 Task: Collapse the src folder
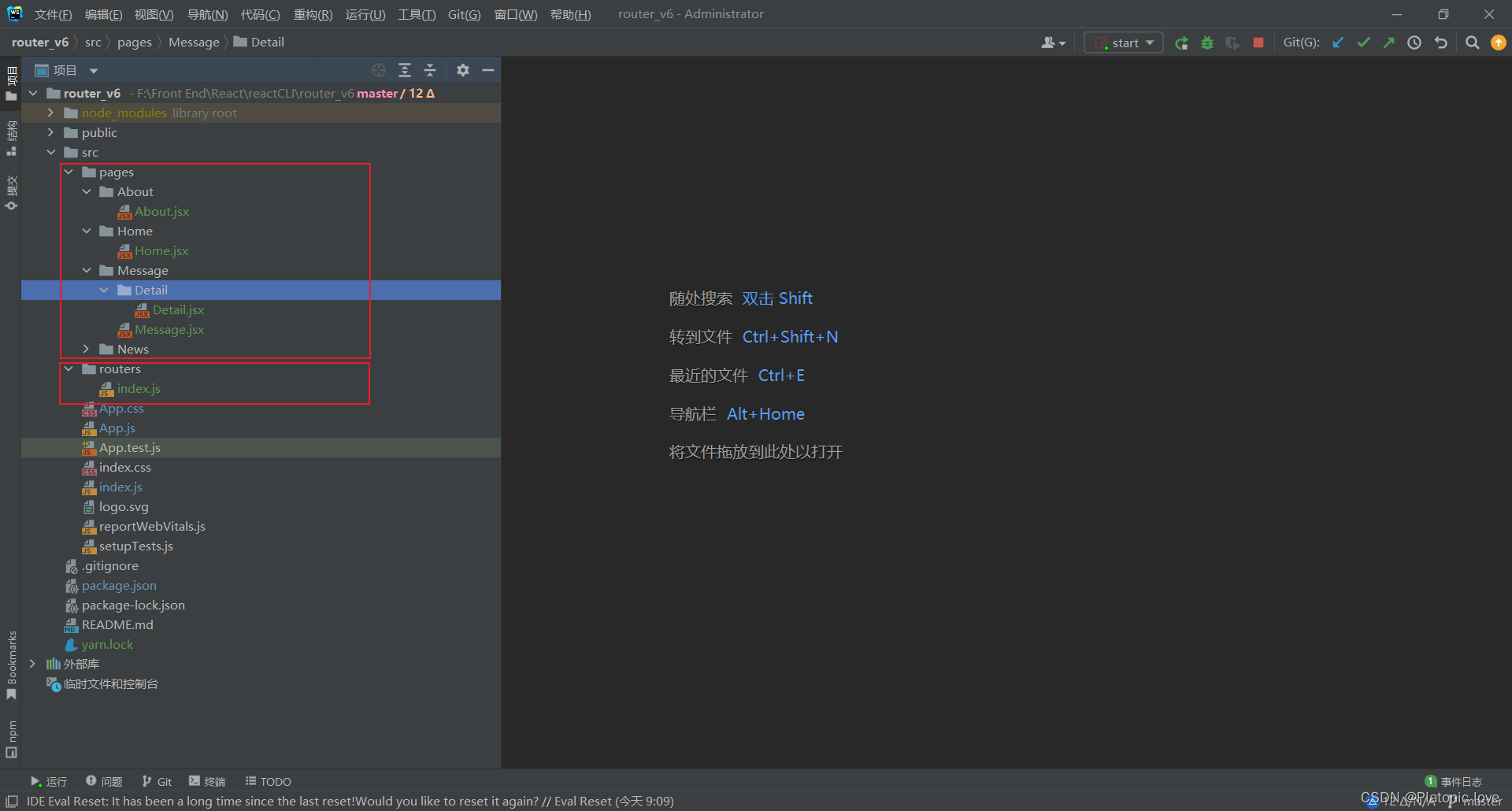[x=51, y=152]
